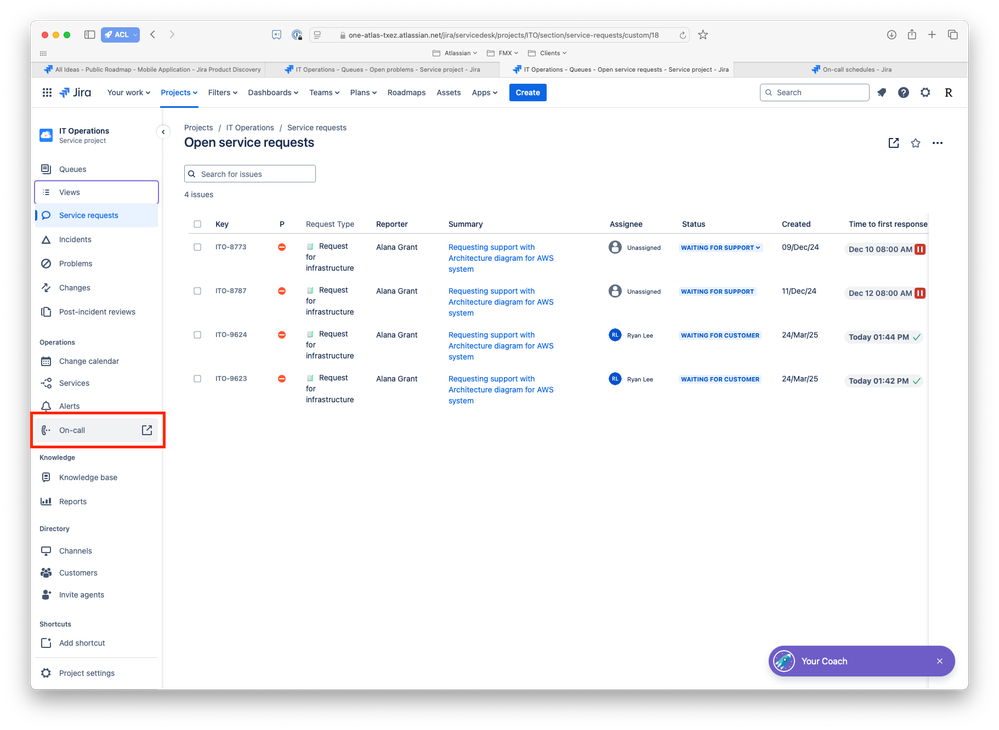Viewport: 999px width, 730px height.
Task: Switch to the Open problems browser tab
Action: (x=382, y=69)
